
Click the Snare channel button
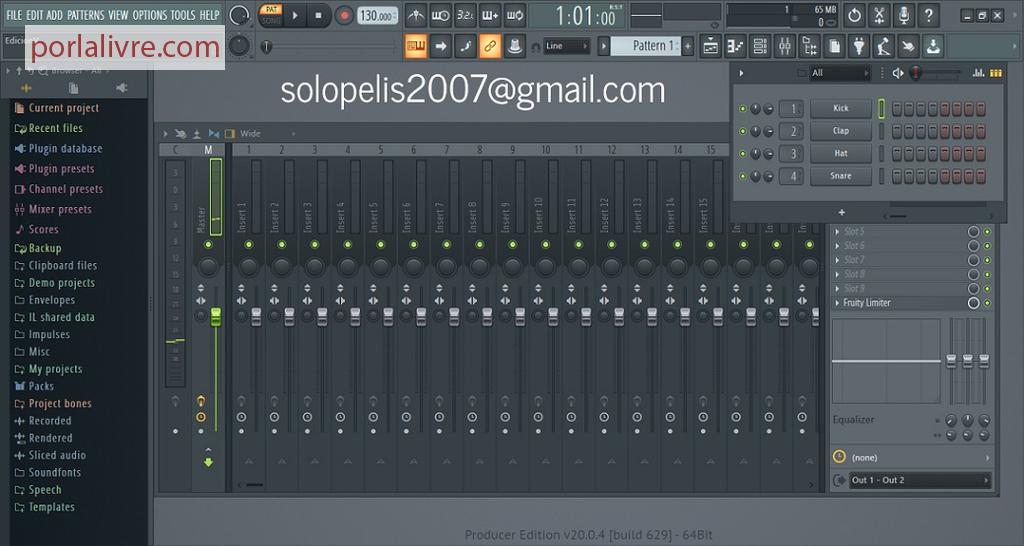[x=840, y=176]
